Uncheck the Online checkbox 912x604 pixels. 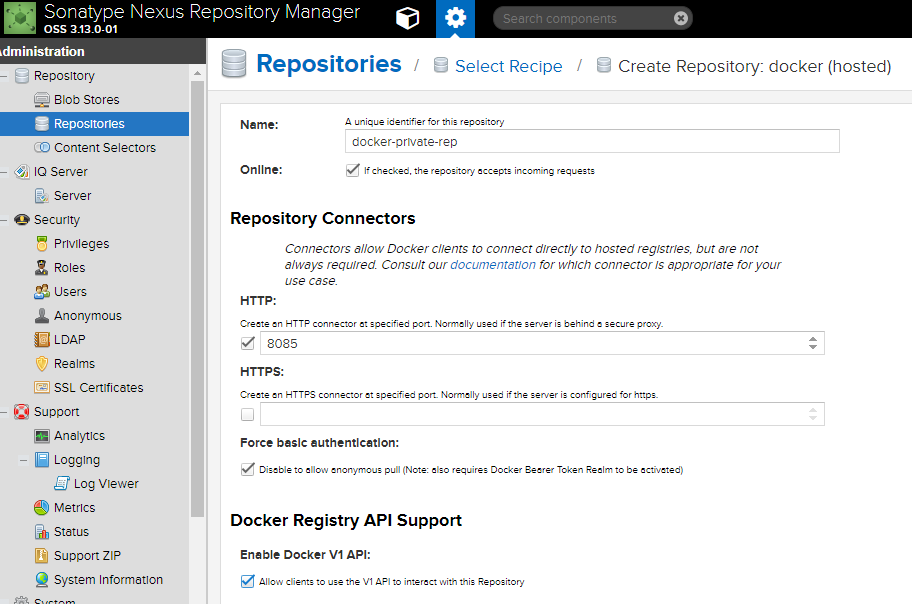[352, 170]
